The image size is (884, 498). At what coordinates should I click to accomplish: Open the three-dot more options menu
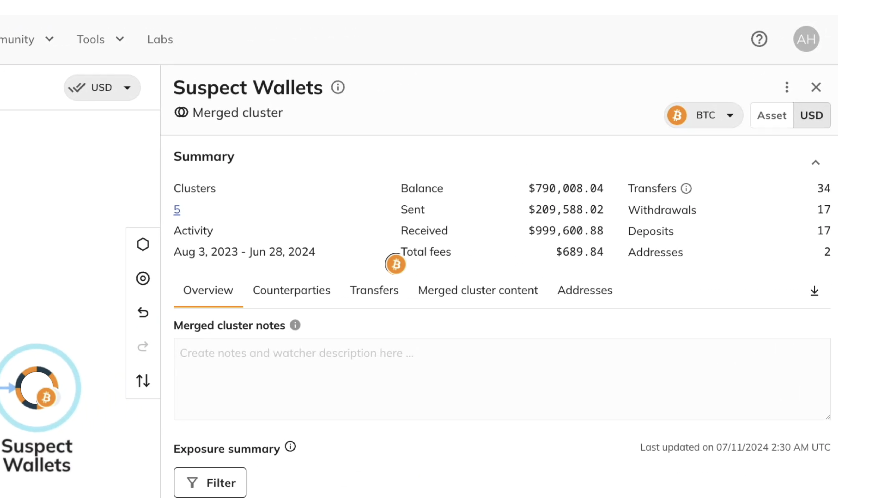coord(787,88)
